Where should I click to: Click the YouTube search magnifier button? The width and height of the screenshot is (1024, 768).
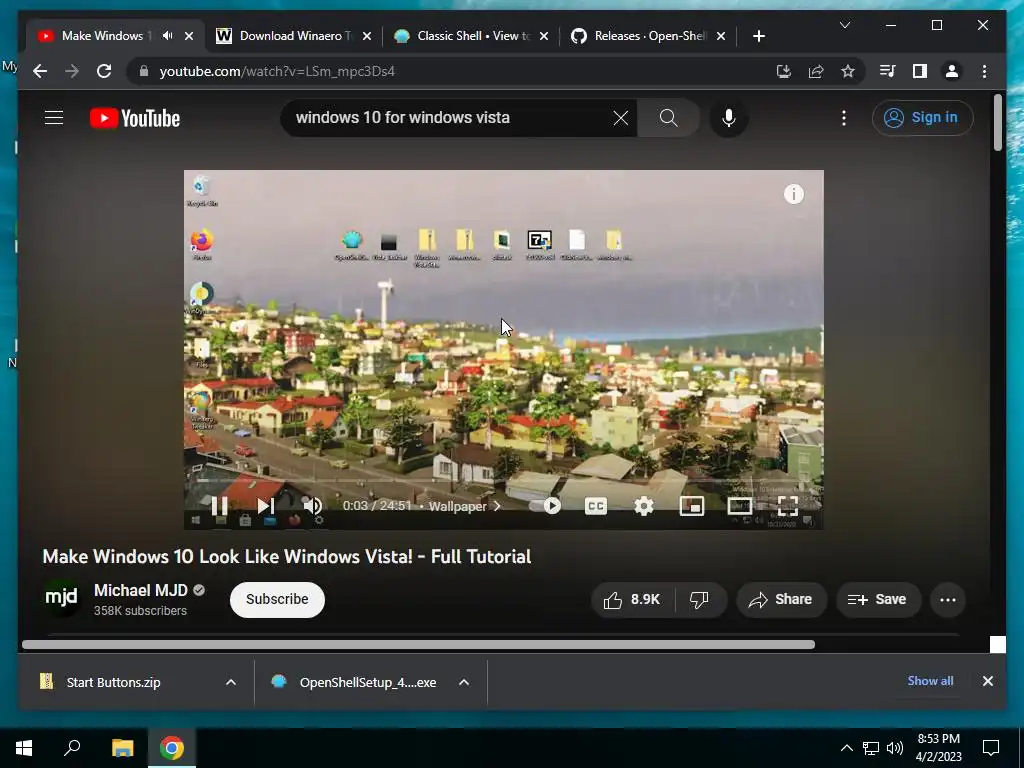(668, 118)
